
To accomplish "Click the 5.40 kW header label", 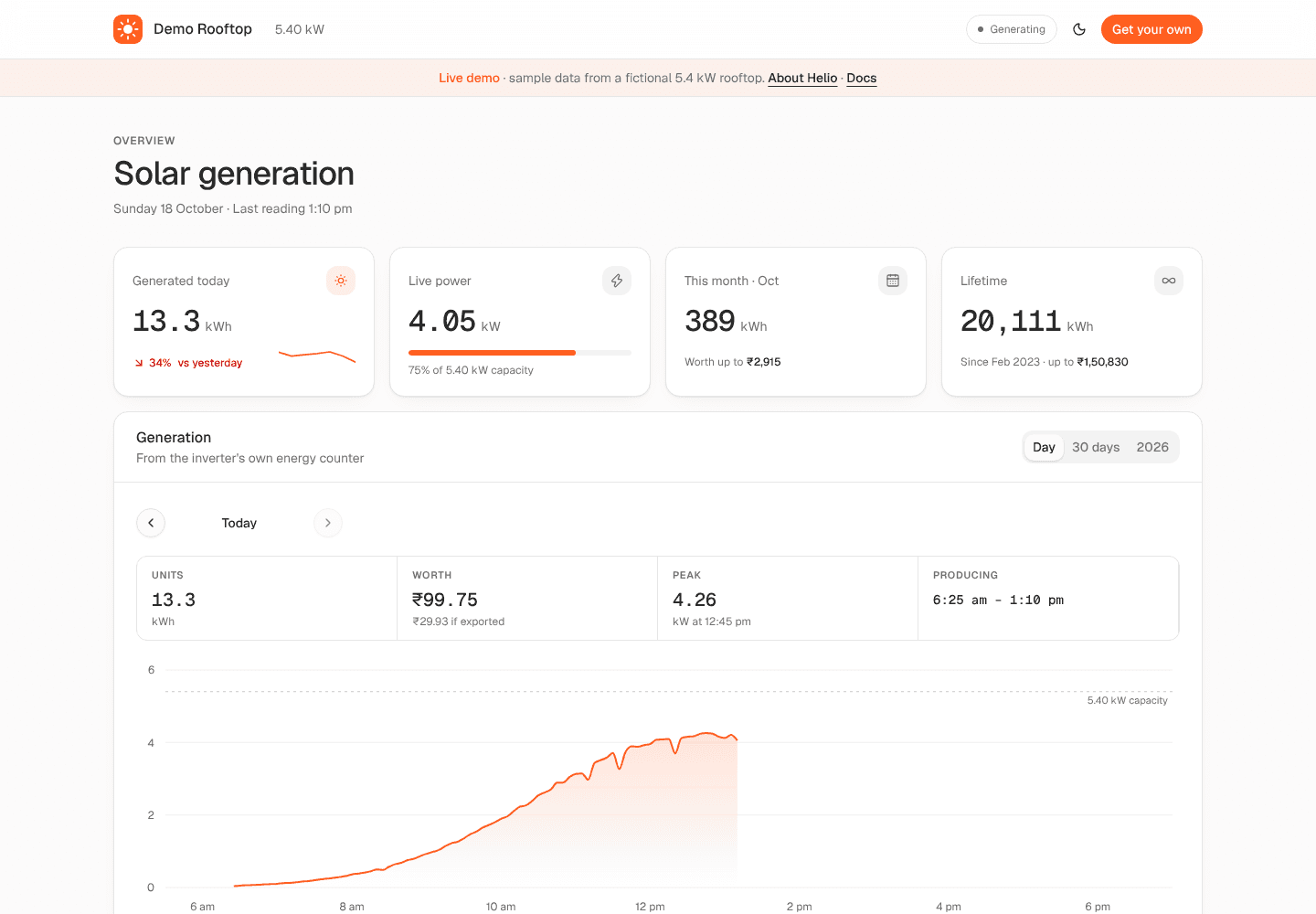I will click(300, 29).
